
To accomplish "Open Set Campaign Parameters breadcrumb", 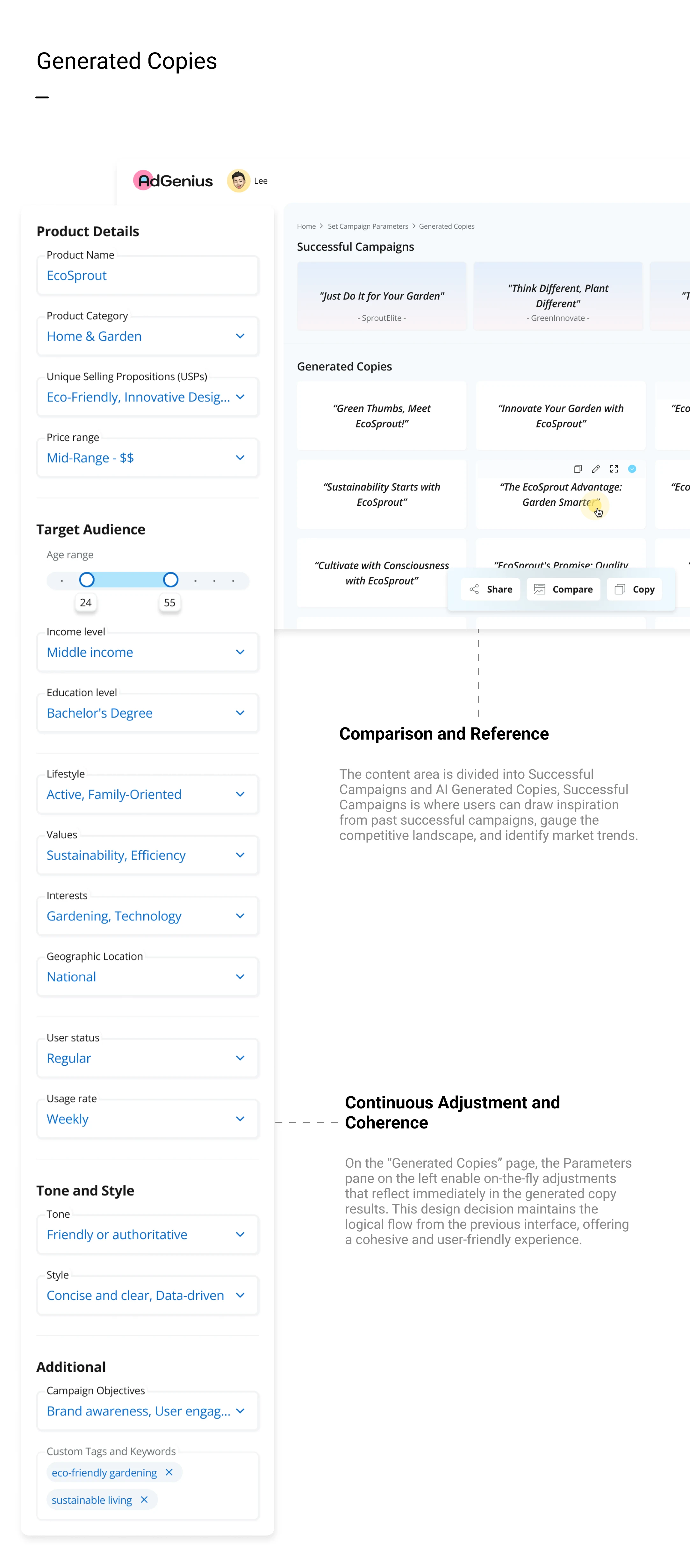I will 368,226.
